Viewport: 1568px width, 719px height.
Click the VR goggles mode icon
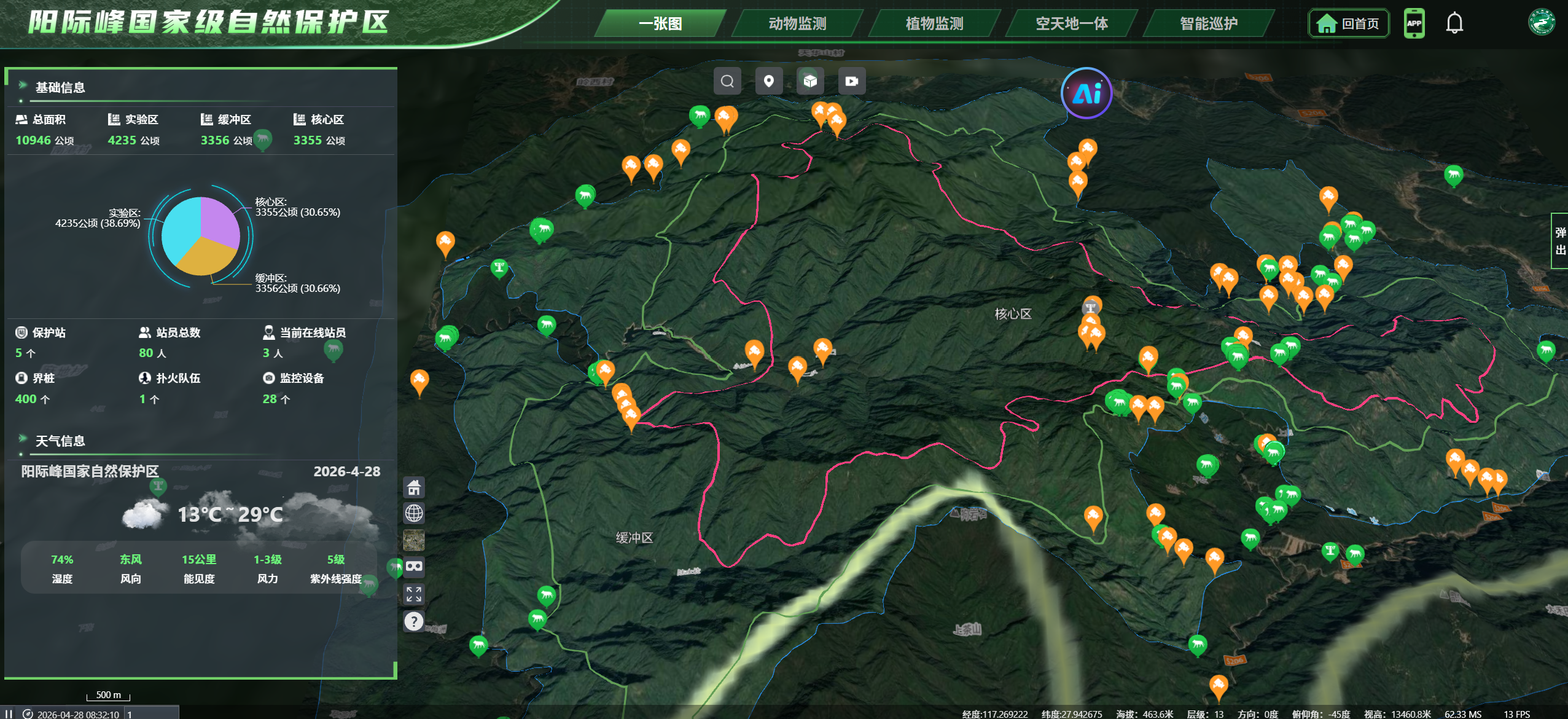click(414, 567)
